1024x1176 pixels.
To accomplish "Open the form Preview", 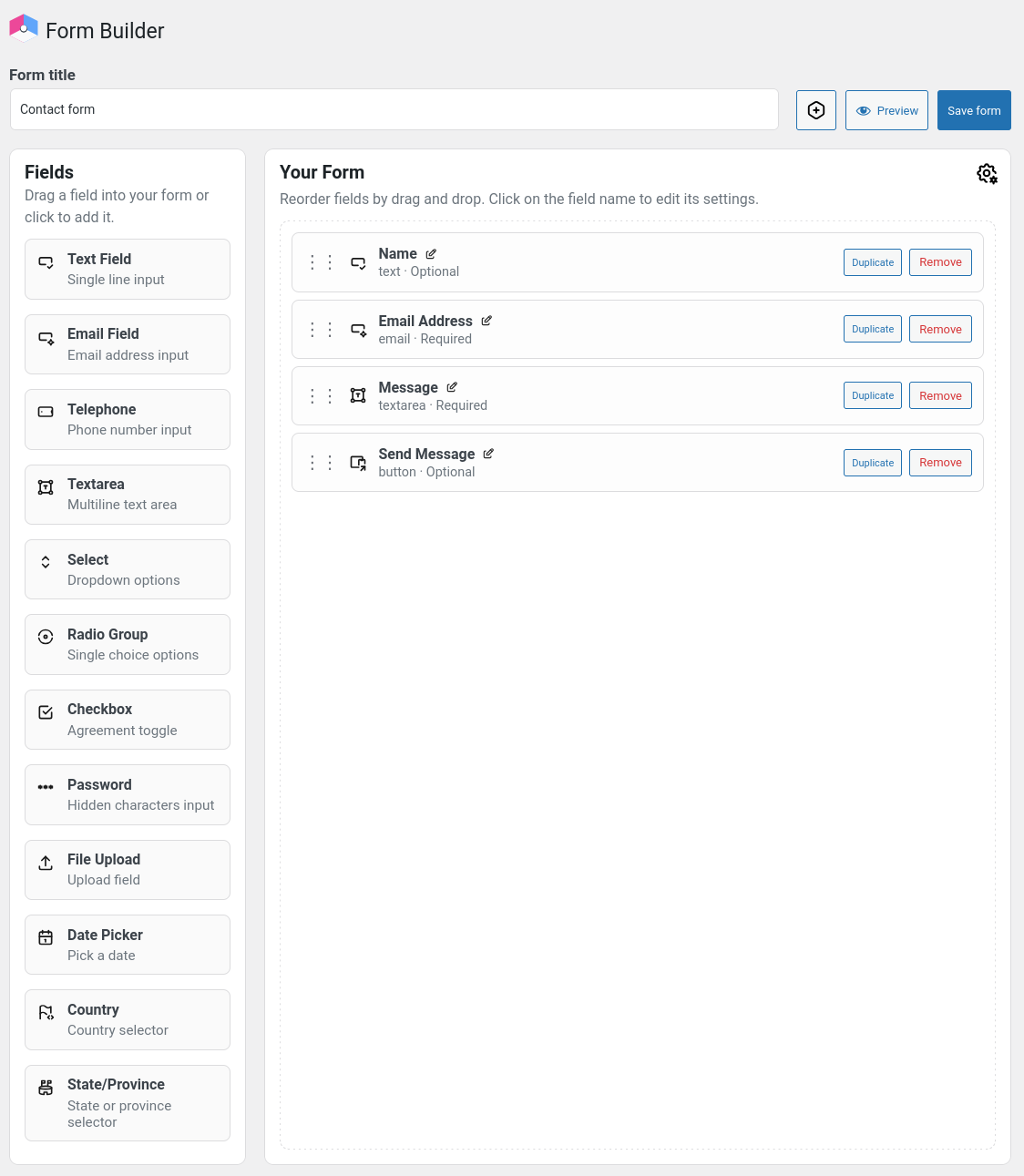I will pos(886,109).
